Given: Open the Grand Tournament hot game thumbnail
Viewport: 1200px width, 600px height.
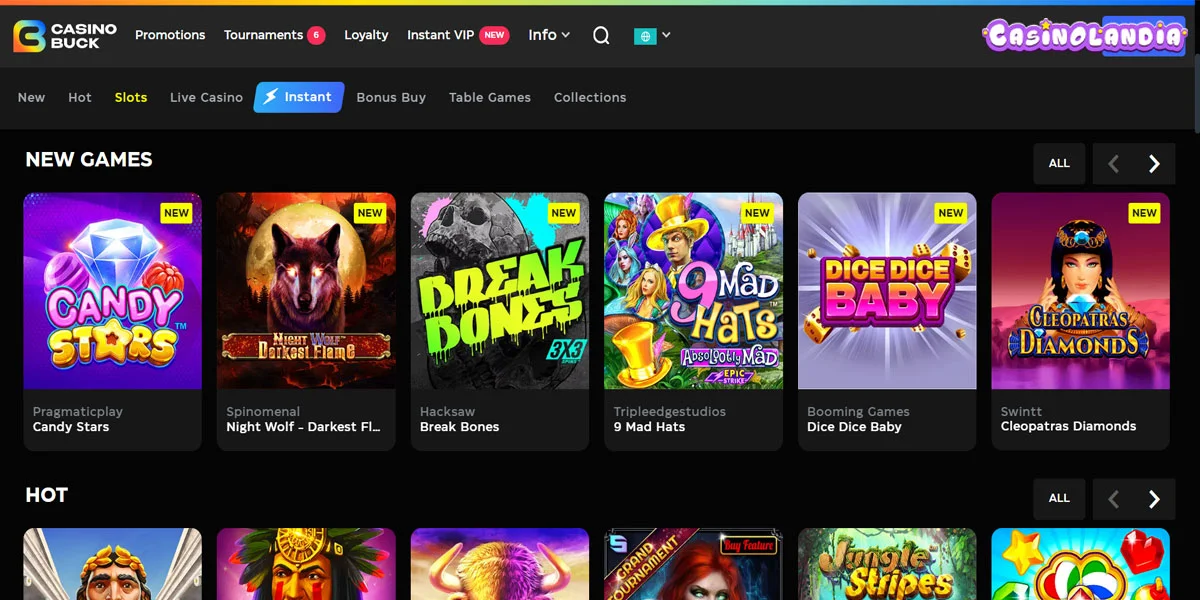Looking at the screenshot, I should pos(693,564).
